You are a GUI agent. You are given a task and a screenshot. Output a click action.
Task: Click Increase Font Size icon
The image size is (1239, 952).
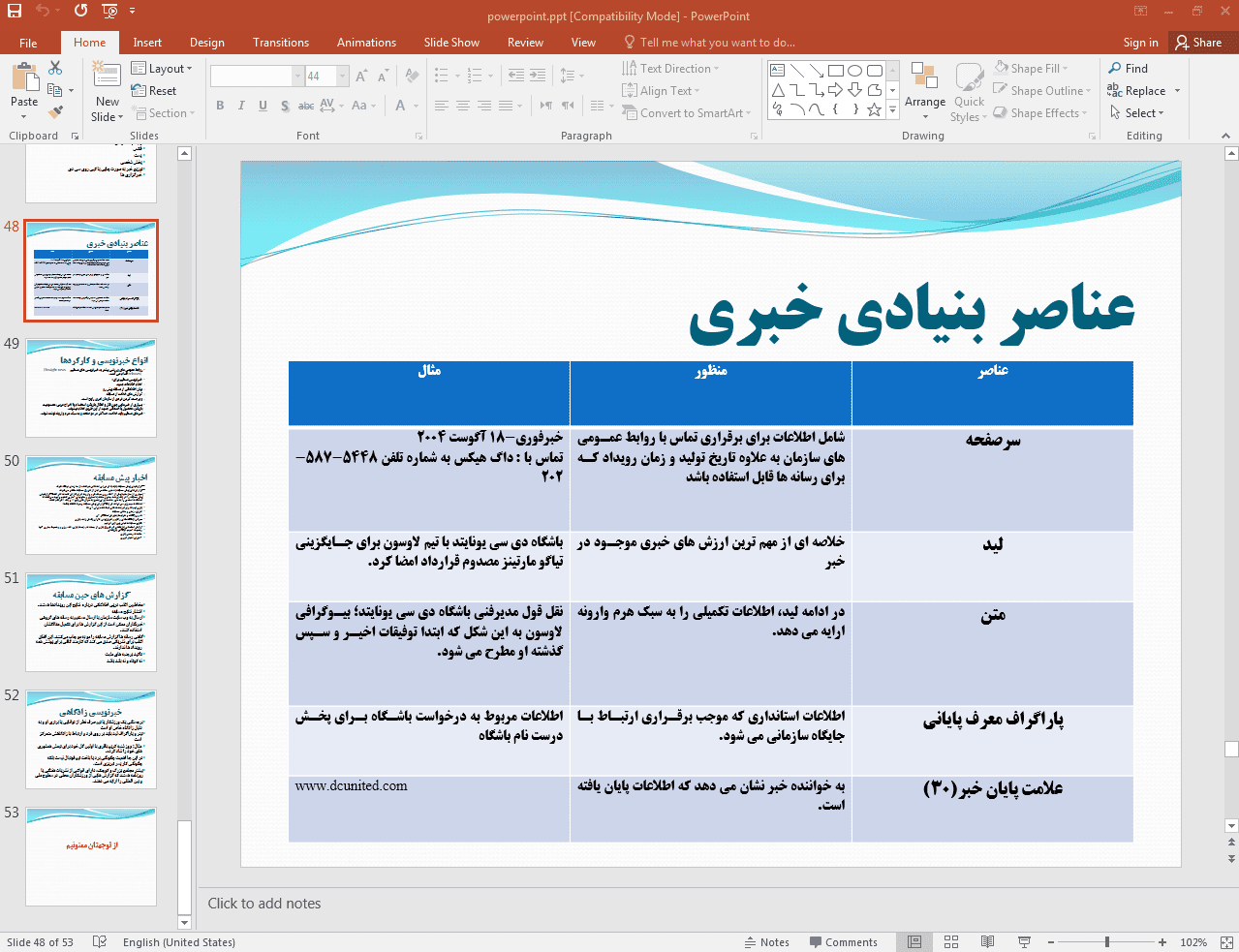click(x=361, y=76)
